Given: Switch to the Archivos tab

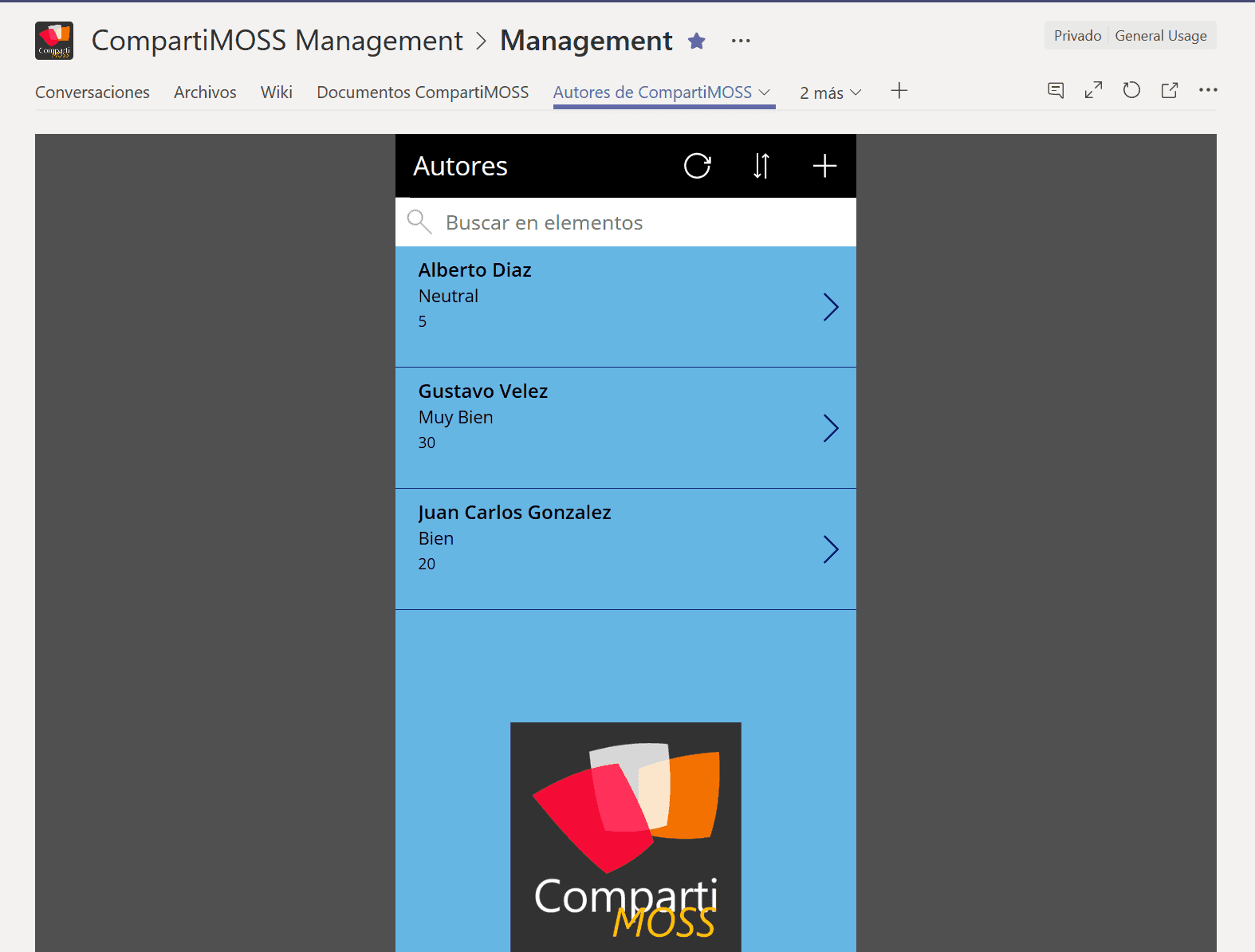Looking at the screenshot, I should point(205,92).
